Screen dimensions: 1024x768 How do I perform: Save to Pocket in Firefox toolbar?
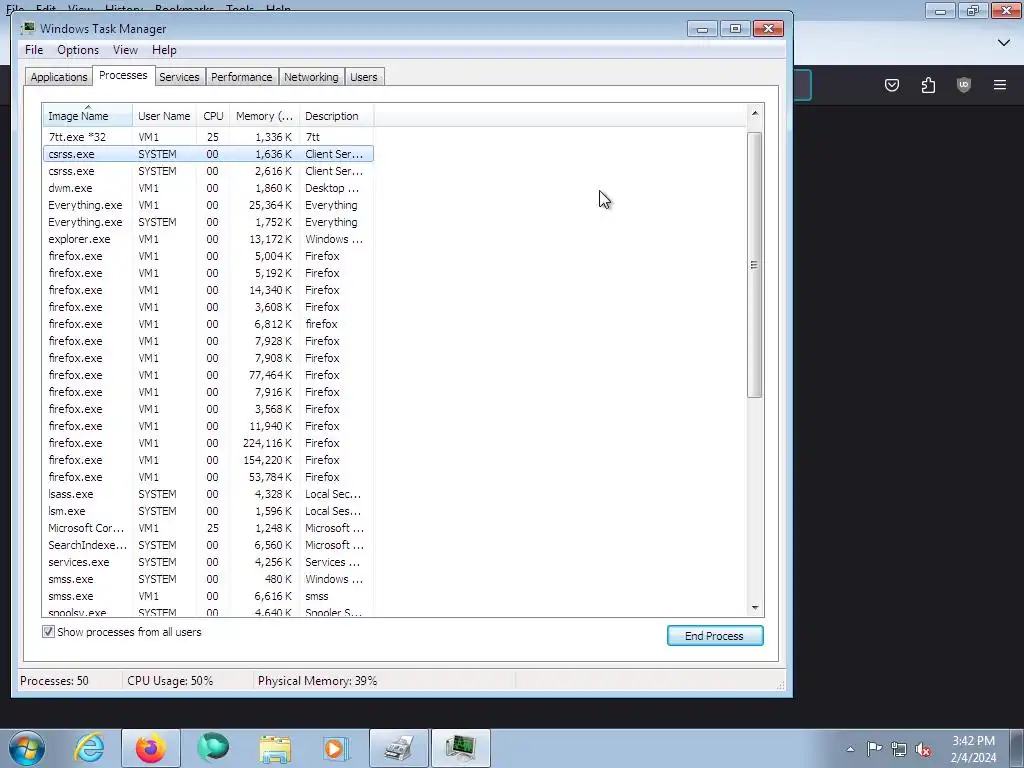coord(891,85)
